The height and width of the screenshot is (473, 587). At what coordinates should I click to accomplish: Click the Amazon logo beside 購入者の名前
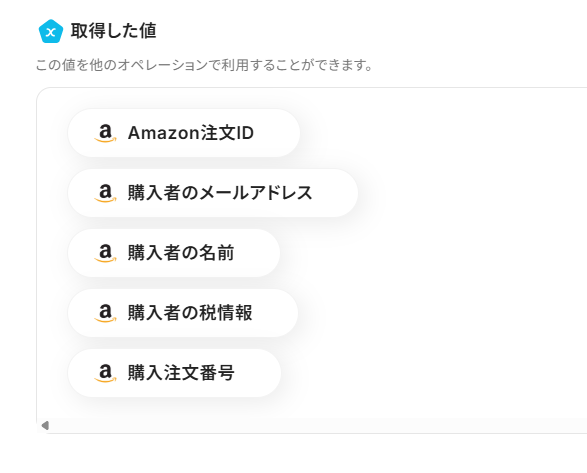[x=105, y=253]
